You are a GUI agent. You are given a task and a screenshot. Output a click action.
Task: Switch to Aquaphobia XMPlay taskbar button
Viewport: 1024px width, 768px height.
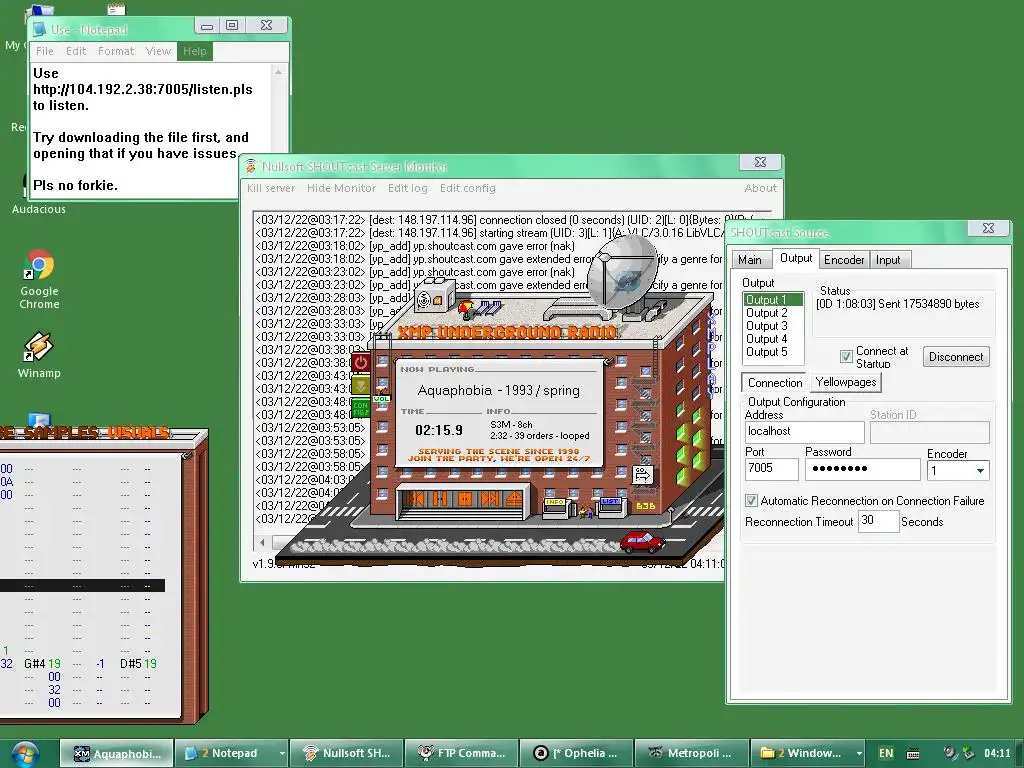tap(117, 753)
